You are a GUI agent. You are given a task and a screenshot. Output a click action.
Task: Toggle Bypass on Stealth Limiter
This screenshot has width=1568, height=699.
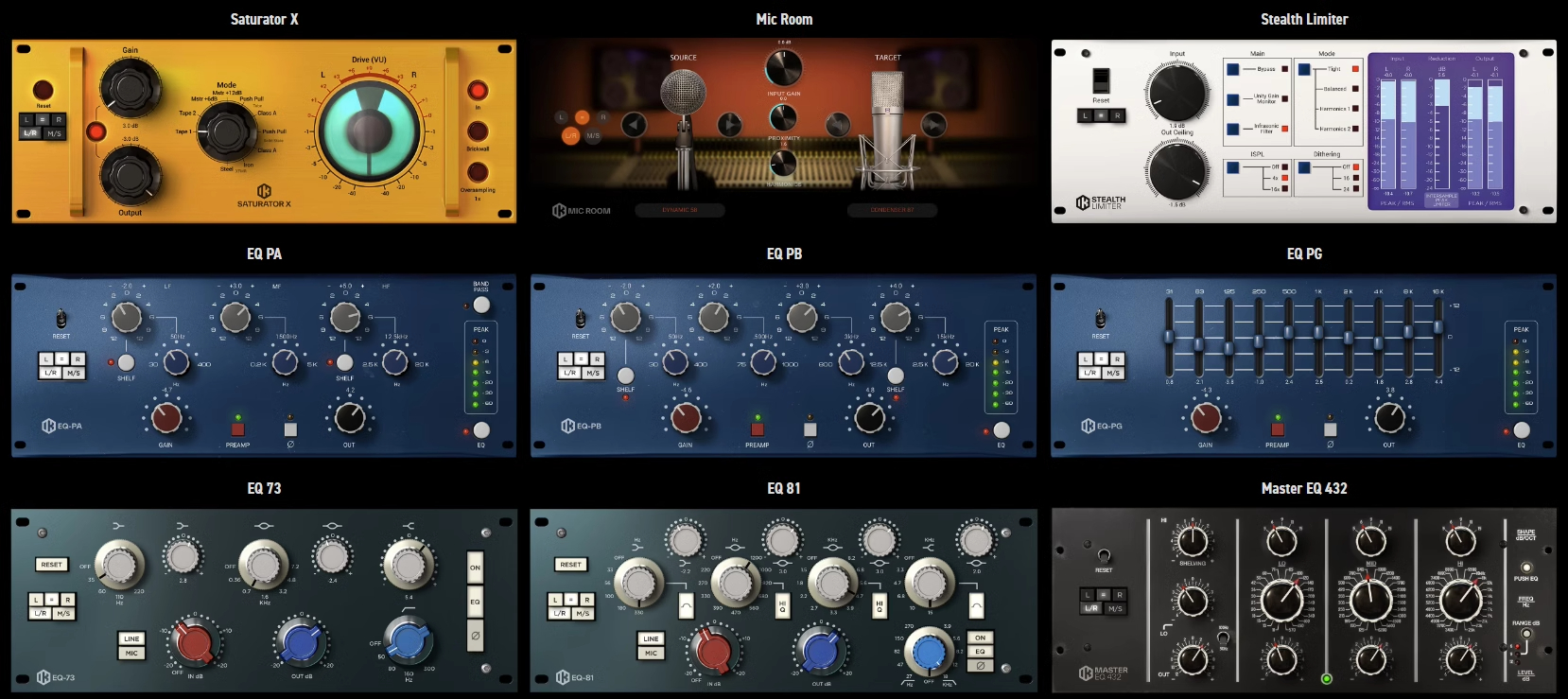(x=1233, y=69)
